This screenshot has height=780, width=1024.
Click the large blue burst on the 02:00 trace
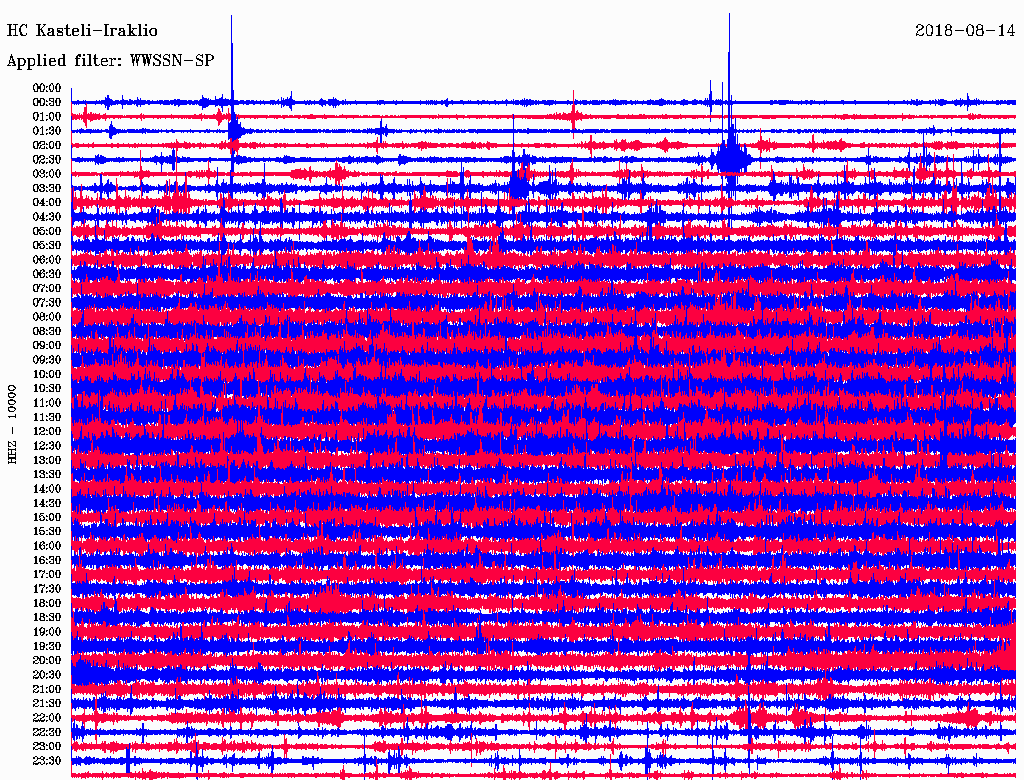[731, 157]
